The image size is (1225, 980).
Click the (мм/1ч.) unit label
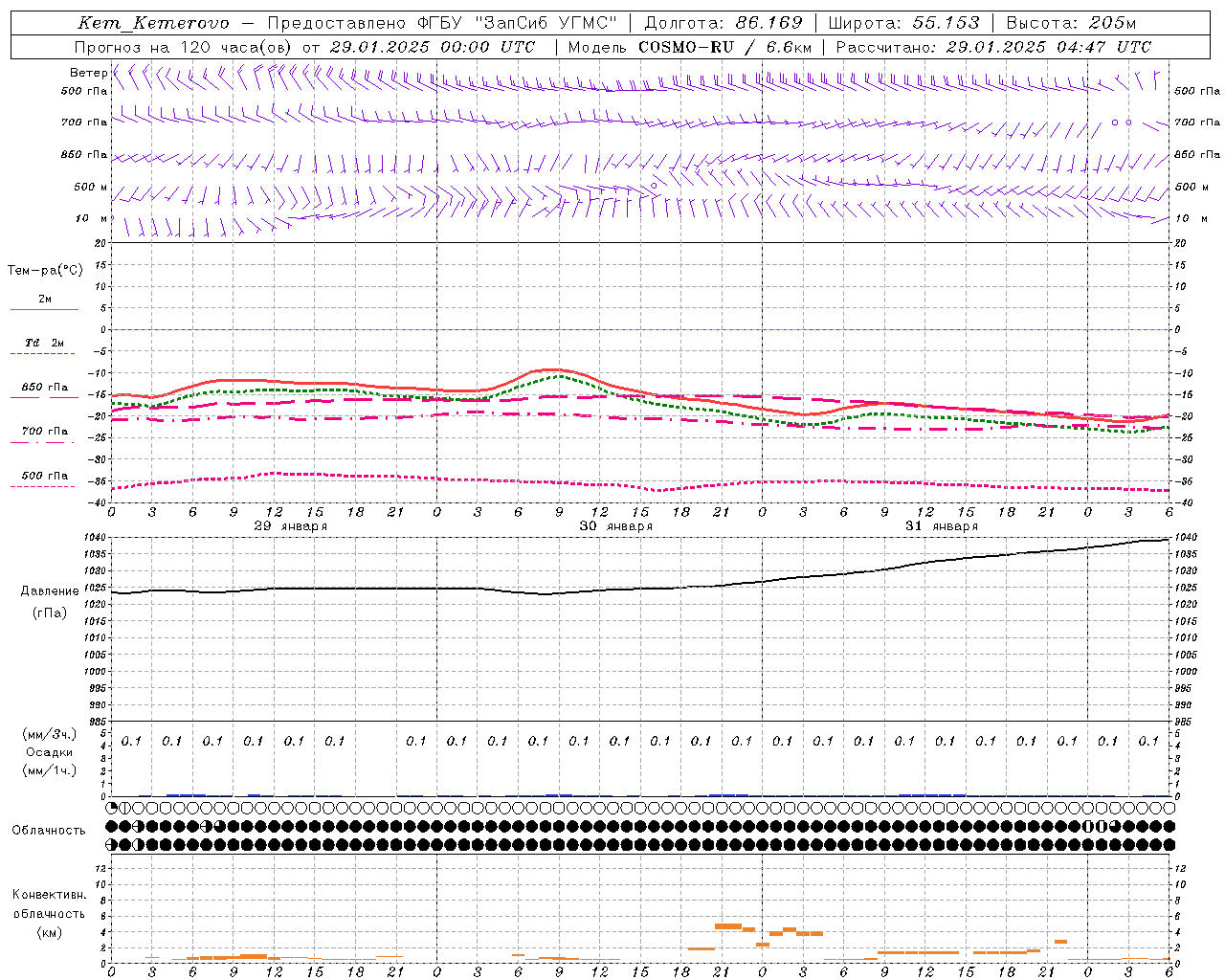(50, 770)
